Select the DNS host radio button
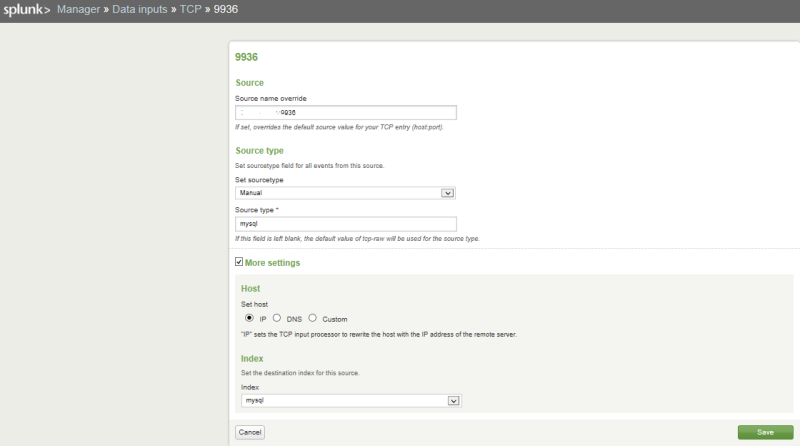Image resolution: width=800 pixels, height=446 pixels. pos(277,318)
